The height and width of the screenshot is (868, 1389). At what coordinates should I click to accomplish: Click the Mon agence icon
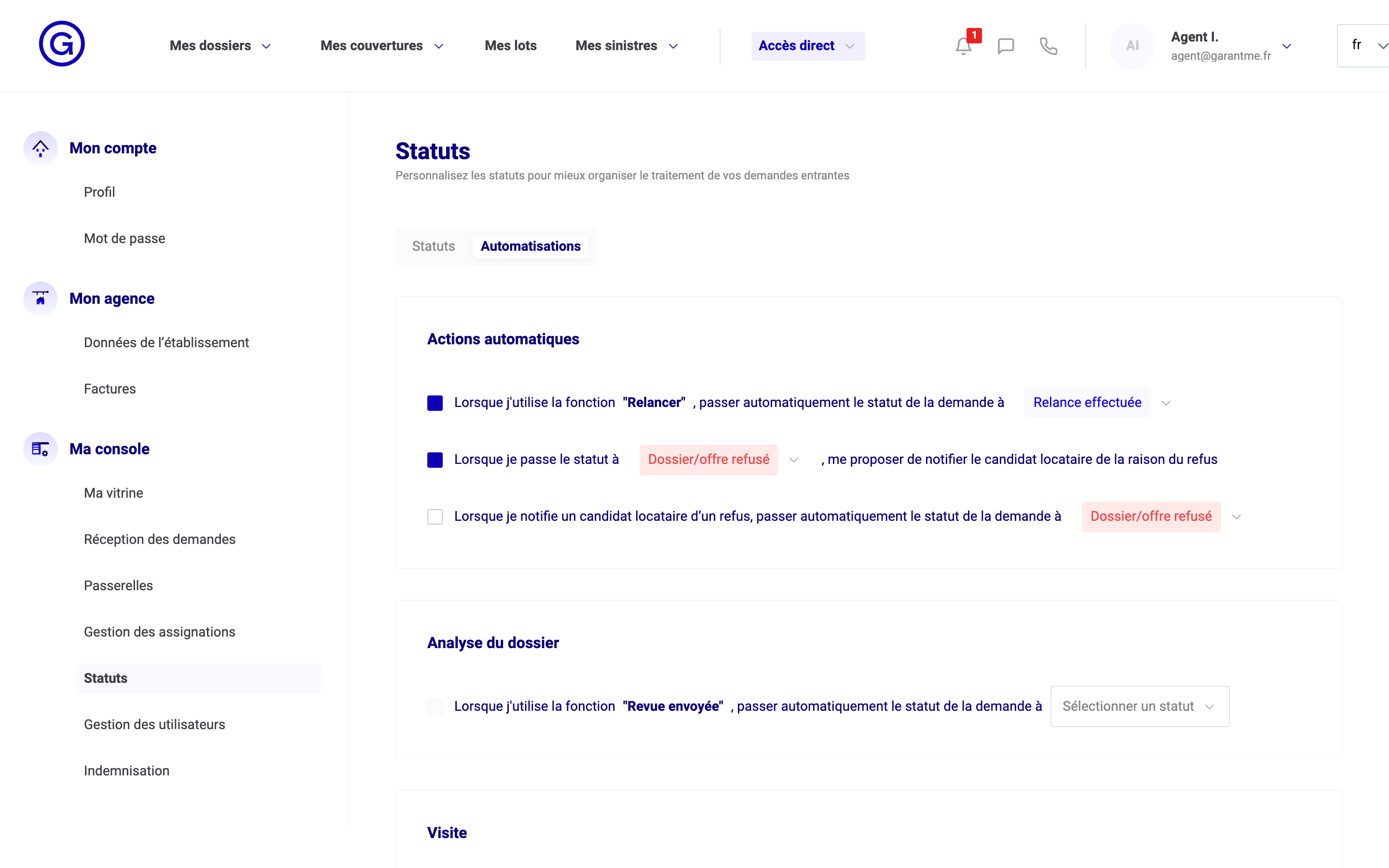pyautogui.click(x=40, y=298)
